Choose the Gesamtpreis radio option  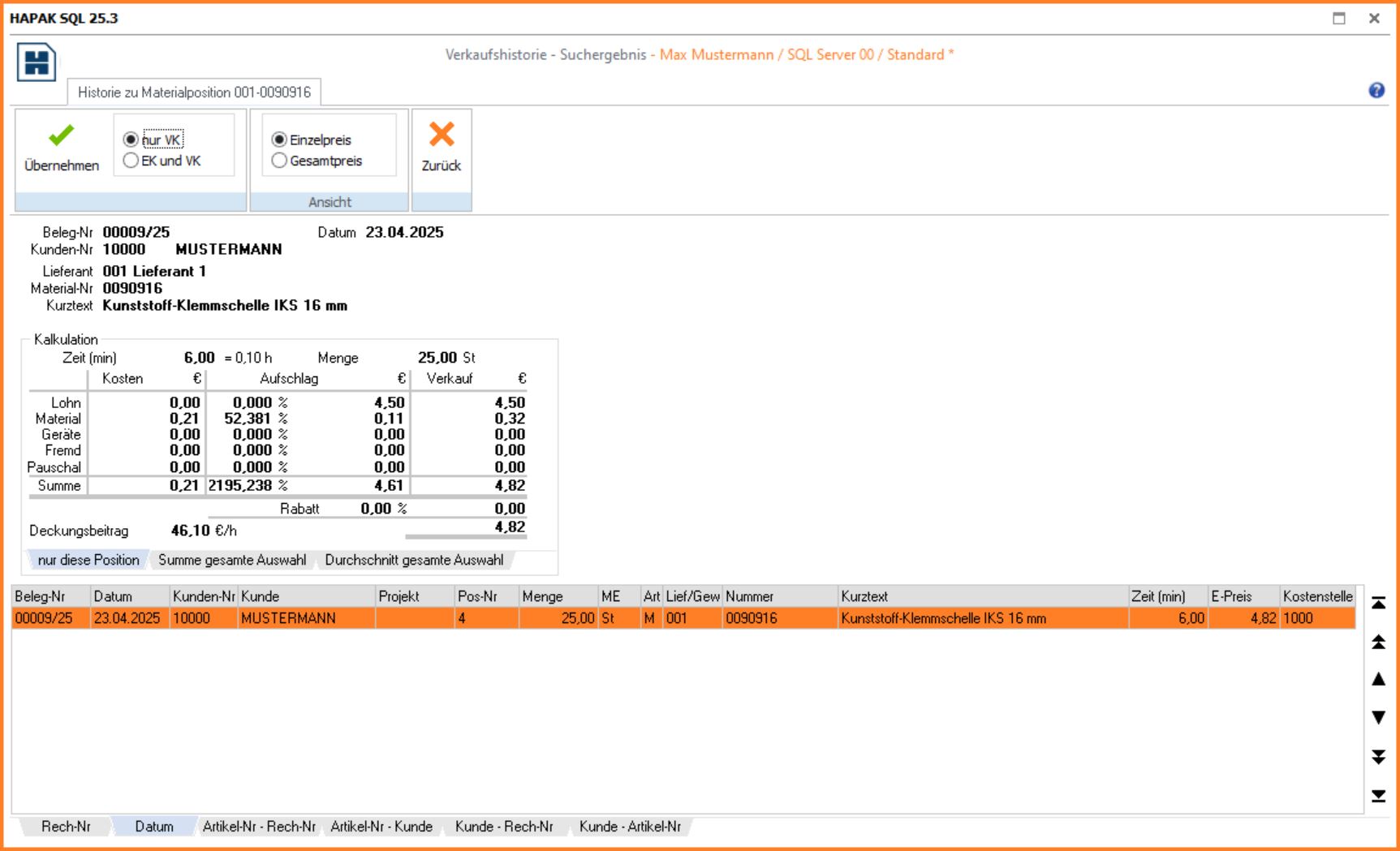coord(279,161)
